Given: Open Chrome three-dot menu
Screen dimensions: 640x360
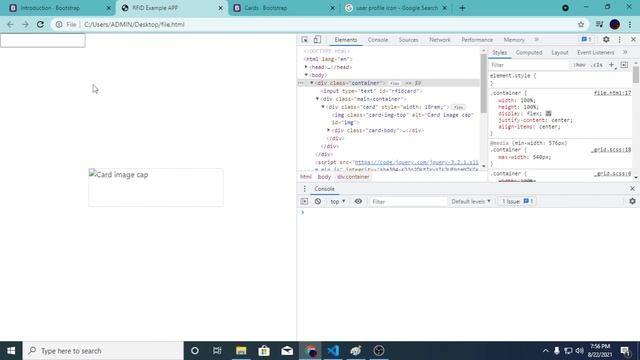Looking at the screenshot, I should click(630, 24).
